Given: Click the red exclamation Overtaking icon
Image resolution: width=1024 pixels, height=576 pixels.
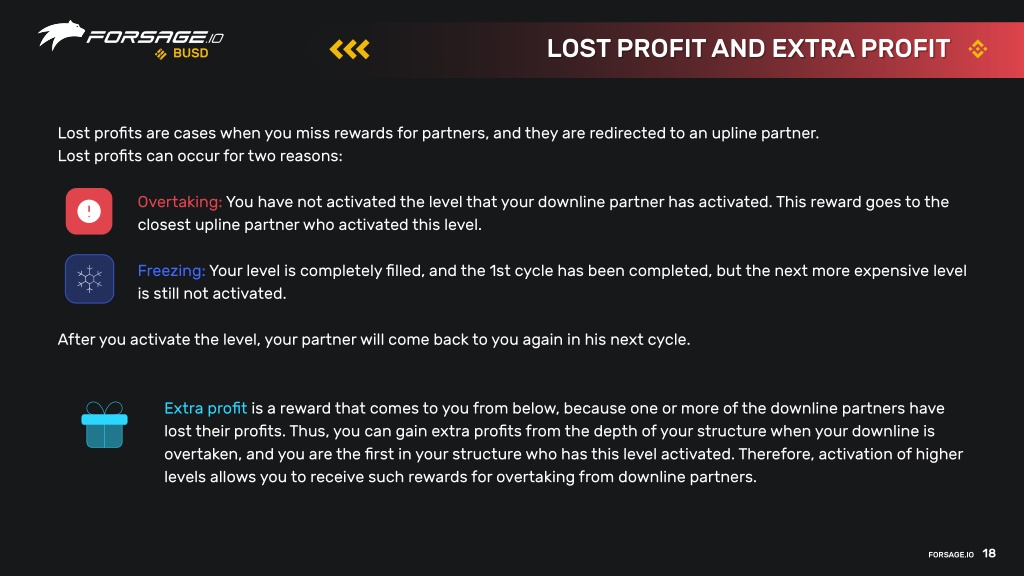Looking at the screenshot, I should (89, 212).
